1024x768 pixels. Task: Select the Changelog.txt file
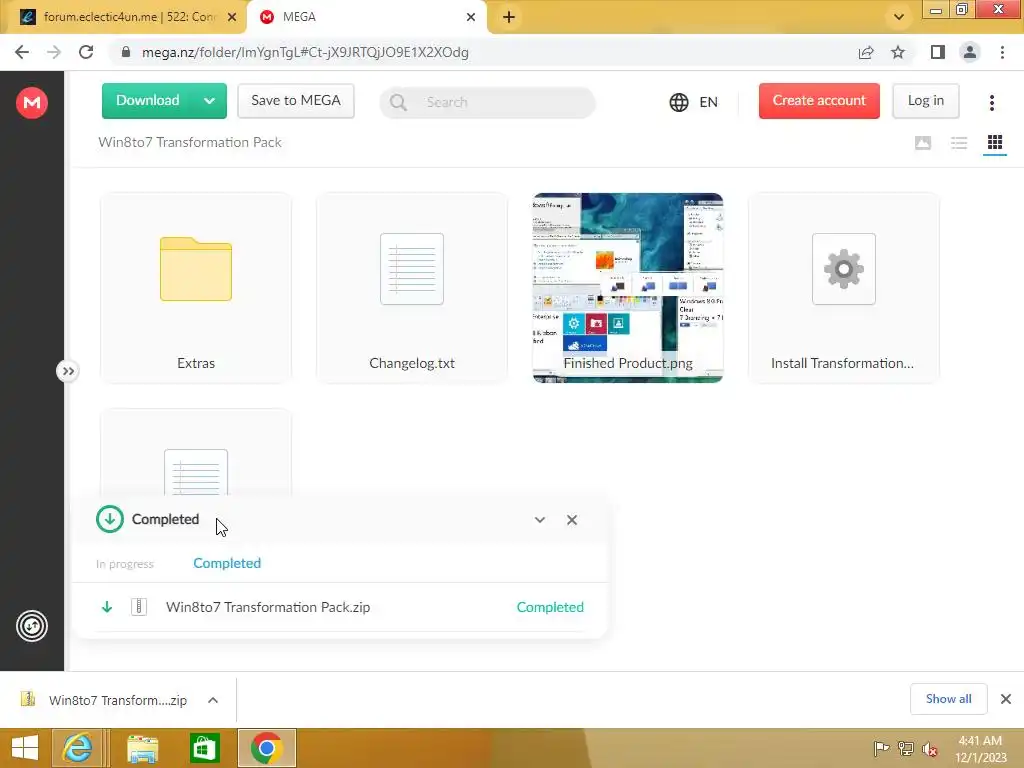[x=411, y=287]
